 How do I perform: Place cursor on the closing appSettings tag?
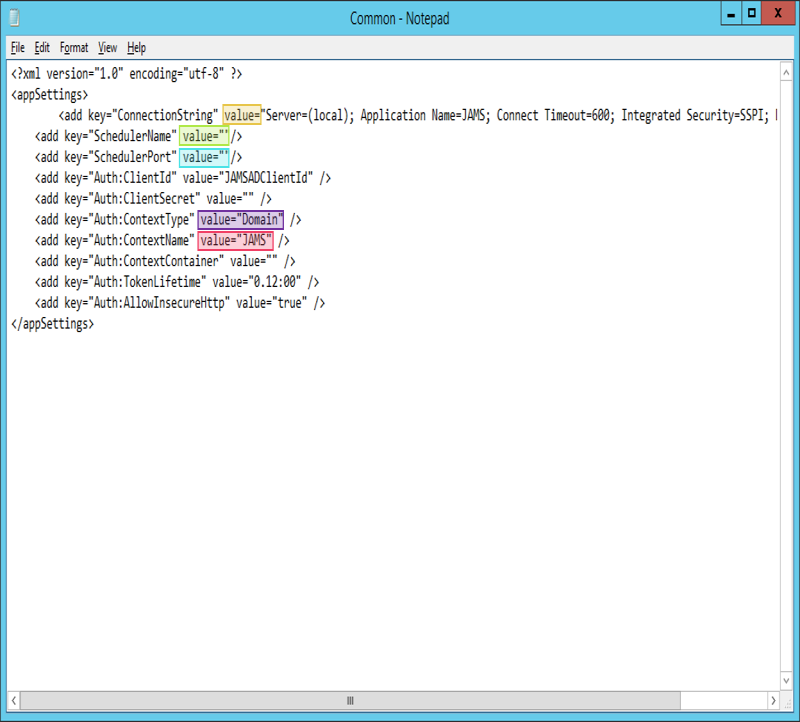click(x=52, y=324)
